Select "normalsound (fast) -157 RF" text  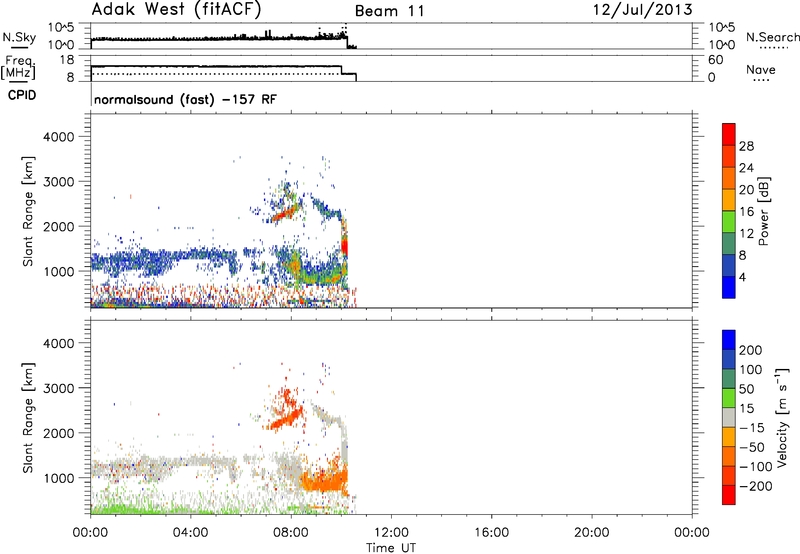click(x=185, y=99)
